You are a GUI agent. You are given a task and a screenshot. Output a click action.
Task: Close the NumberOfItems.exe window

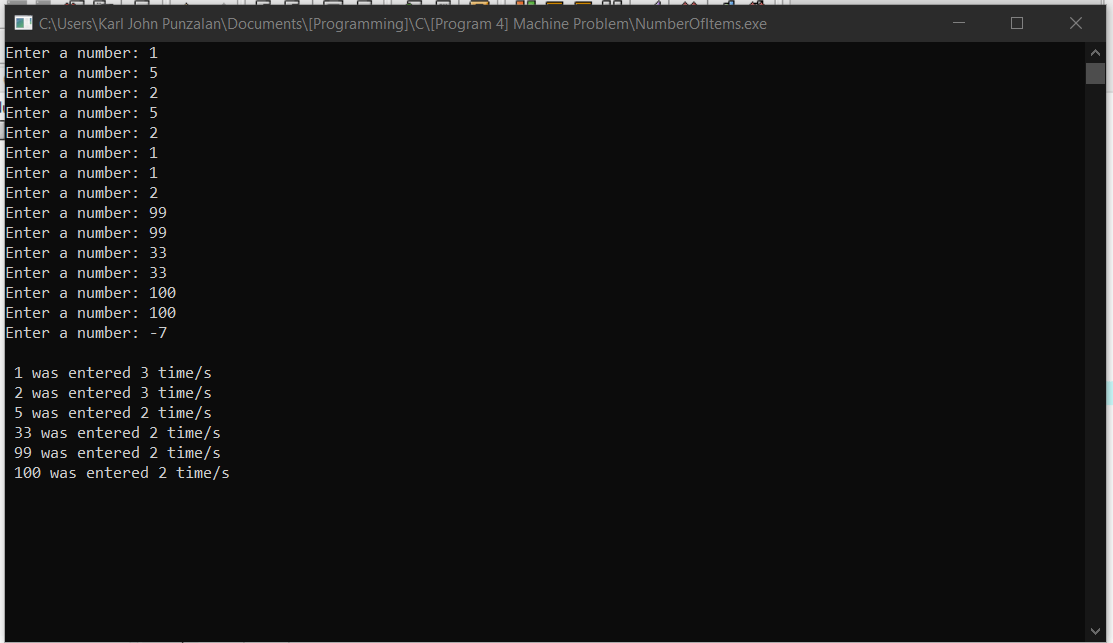pos(1075,22)
